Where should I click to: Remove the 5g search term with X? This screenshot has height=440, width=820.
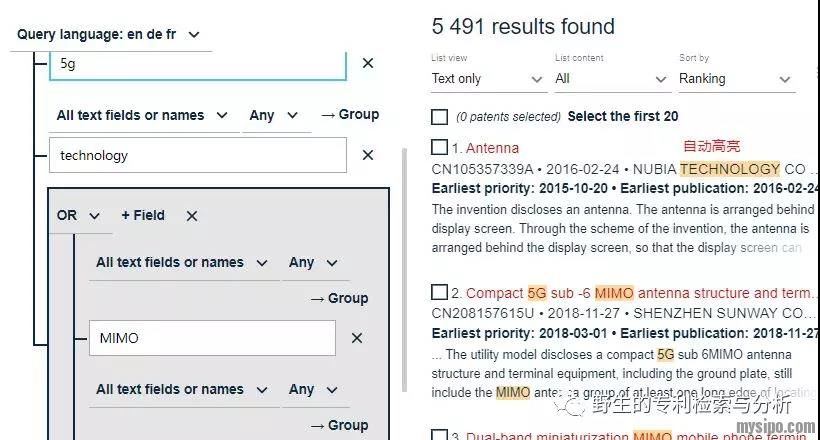click(x=367, y=63)
